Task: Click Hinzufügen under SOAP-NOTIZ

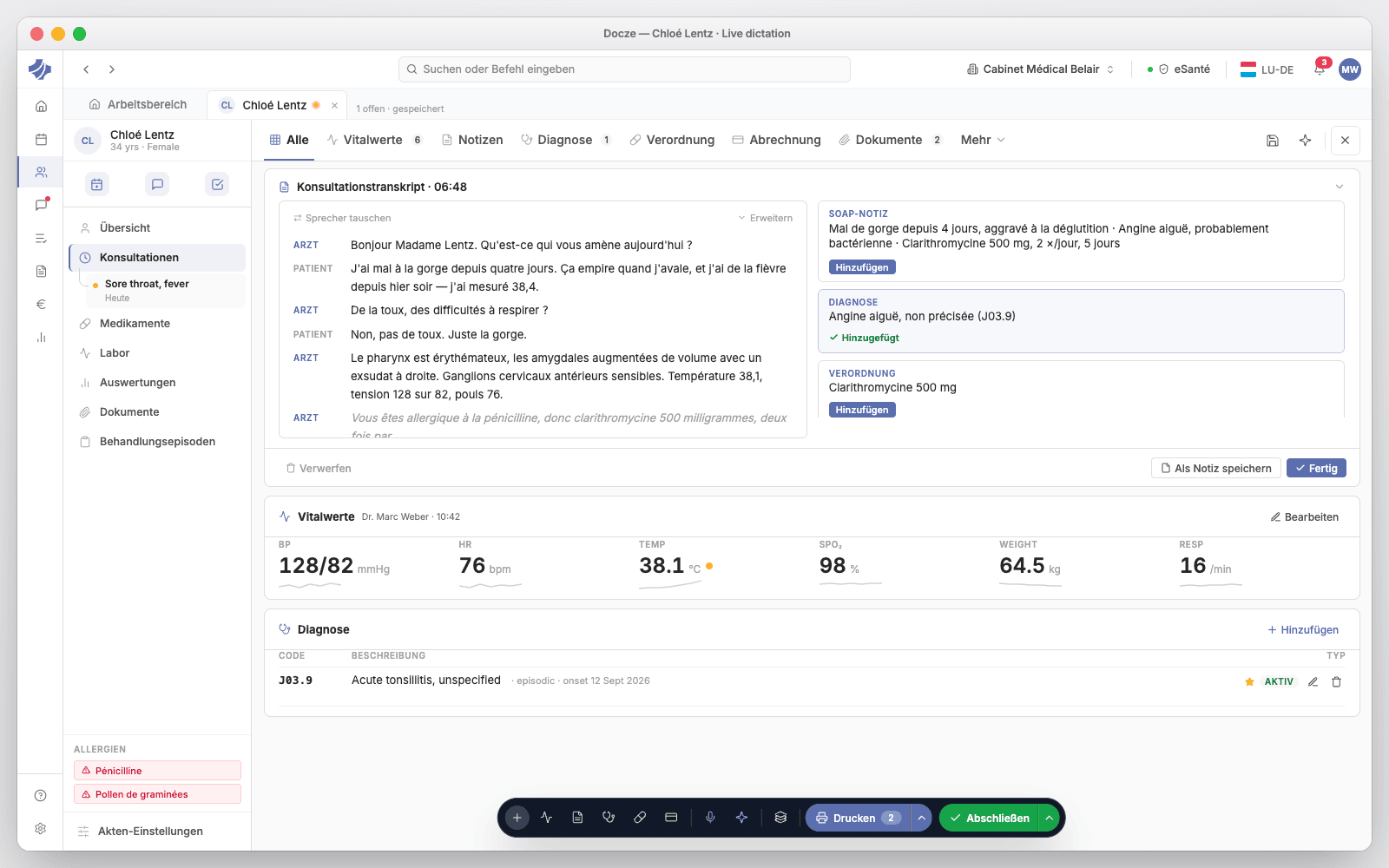Action: point(862,267)
